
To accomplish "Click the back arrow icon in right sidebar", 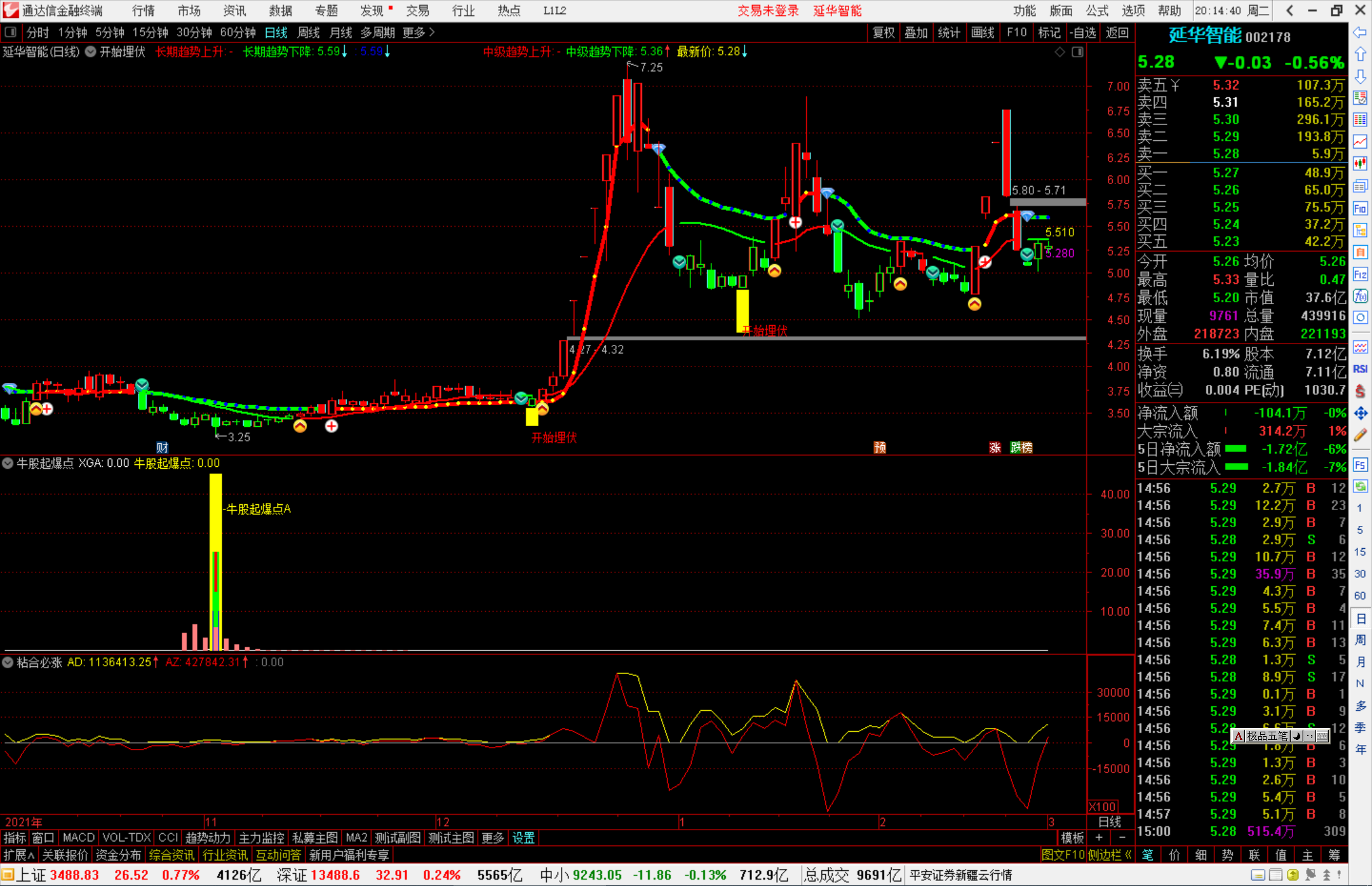I will click(x=1360, y=32).
